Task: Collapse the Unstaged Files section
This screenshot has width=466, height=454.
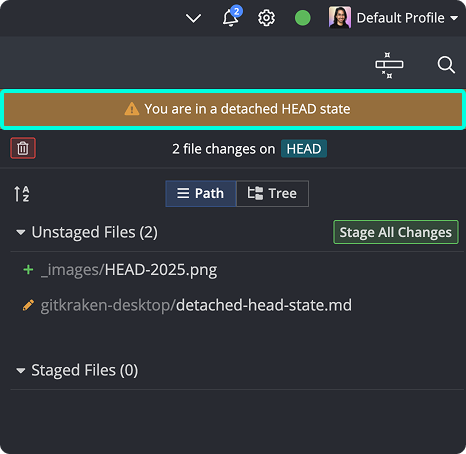Action: point(21,232)
